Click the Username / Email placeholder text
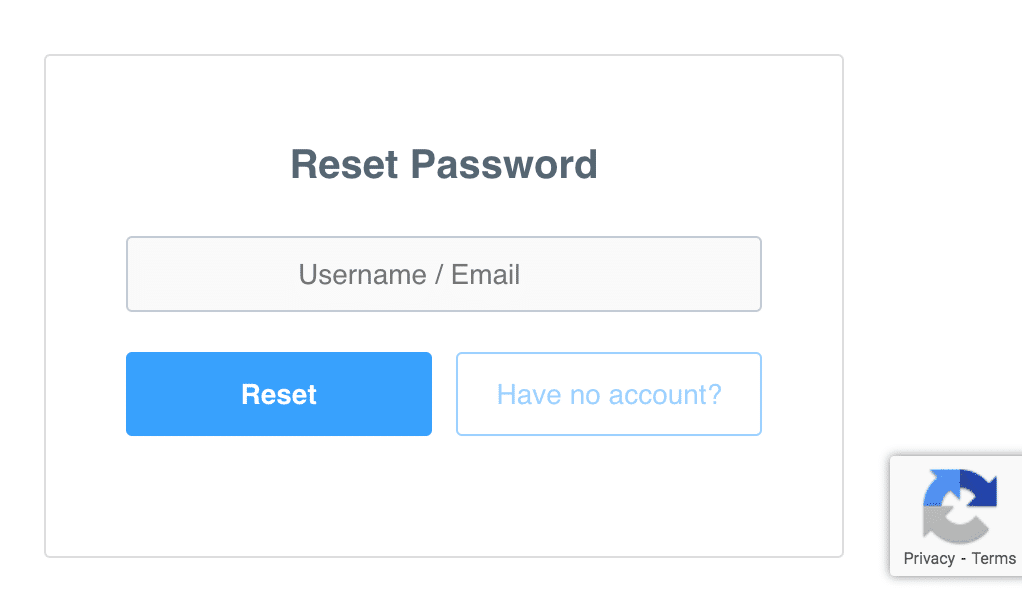The height and width of the screenshot is (594, 1022). pos(409,275)
